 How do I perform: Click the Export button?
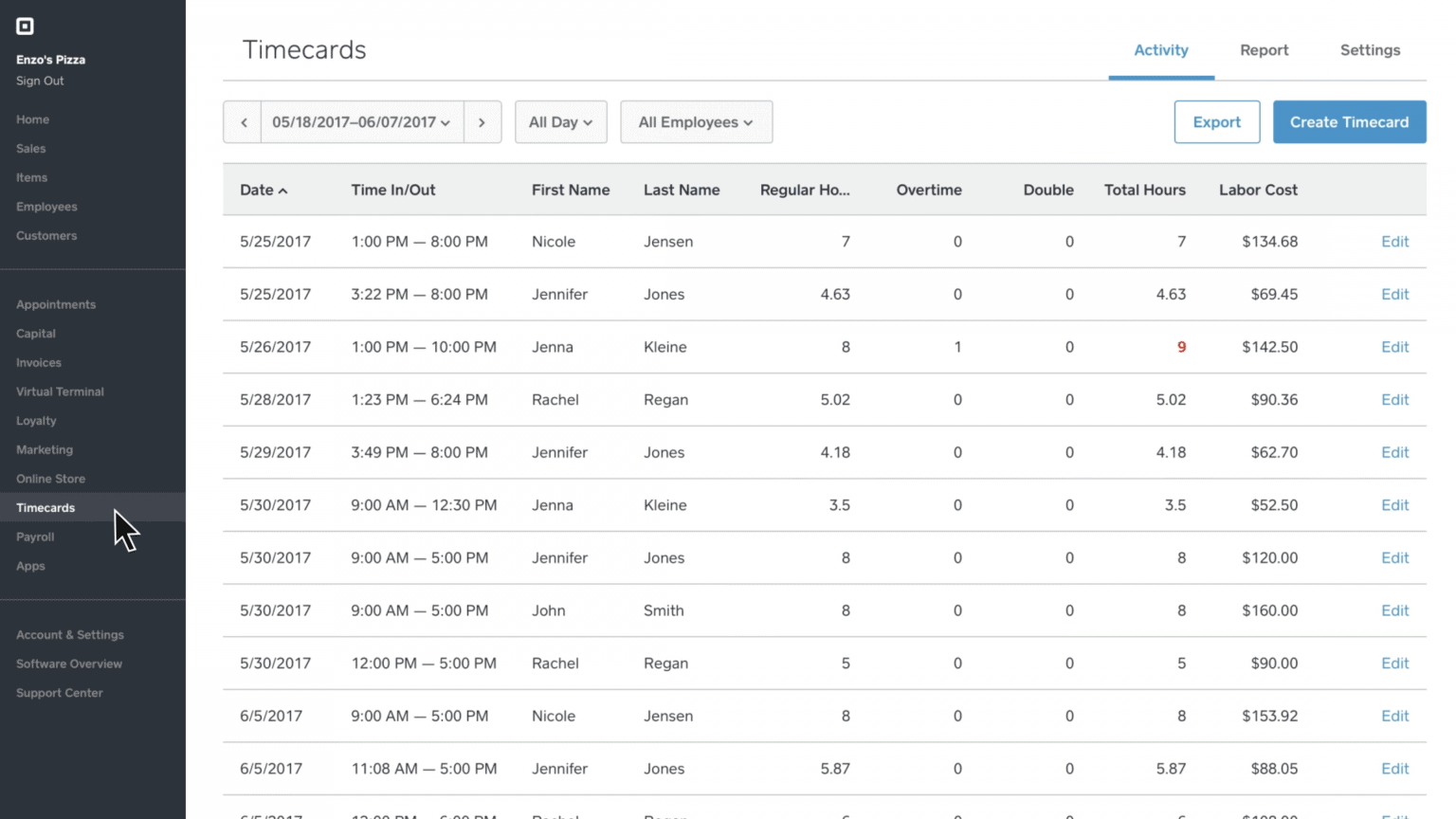pos(1216,121)
